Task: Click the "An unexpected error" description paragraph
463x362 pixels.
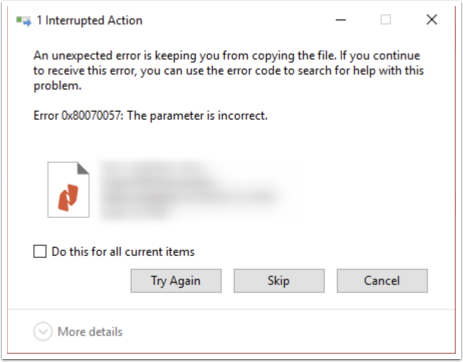Action: [x=228, y=70]
